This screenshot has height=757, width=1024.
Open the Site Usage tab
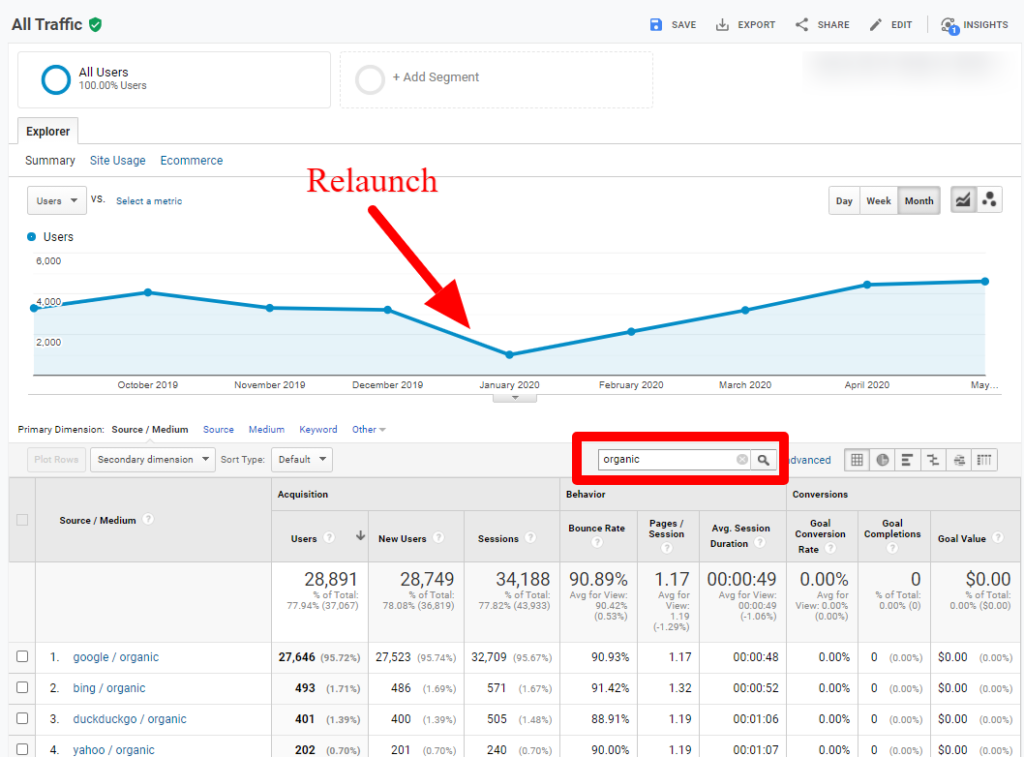pos(117,160)
